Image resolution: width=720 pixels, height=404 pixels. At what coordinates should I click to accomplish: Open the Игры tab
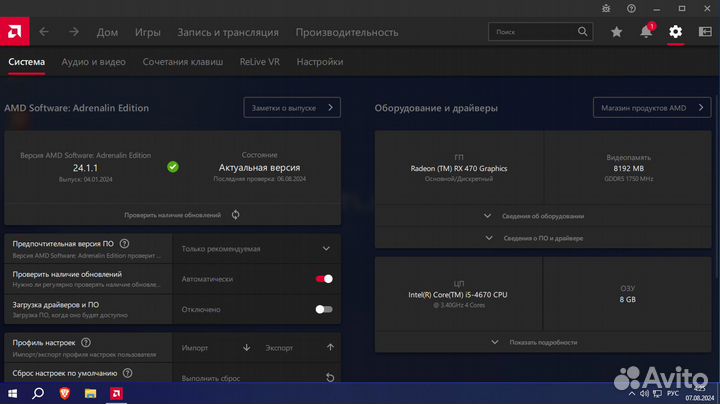click(147, 32)
